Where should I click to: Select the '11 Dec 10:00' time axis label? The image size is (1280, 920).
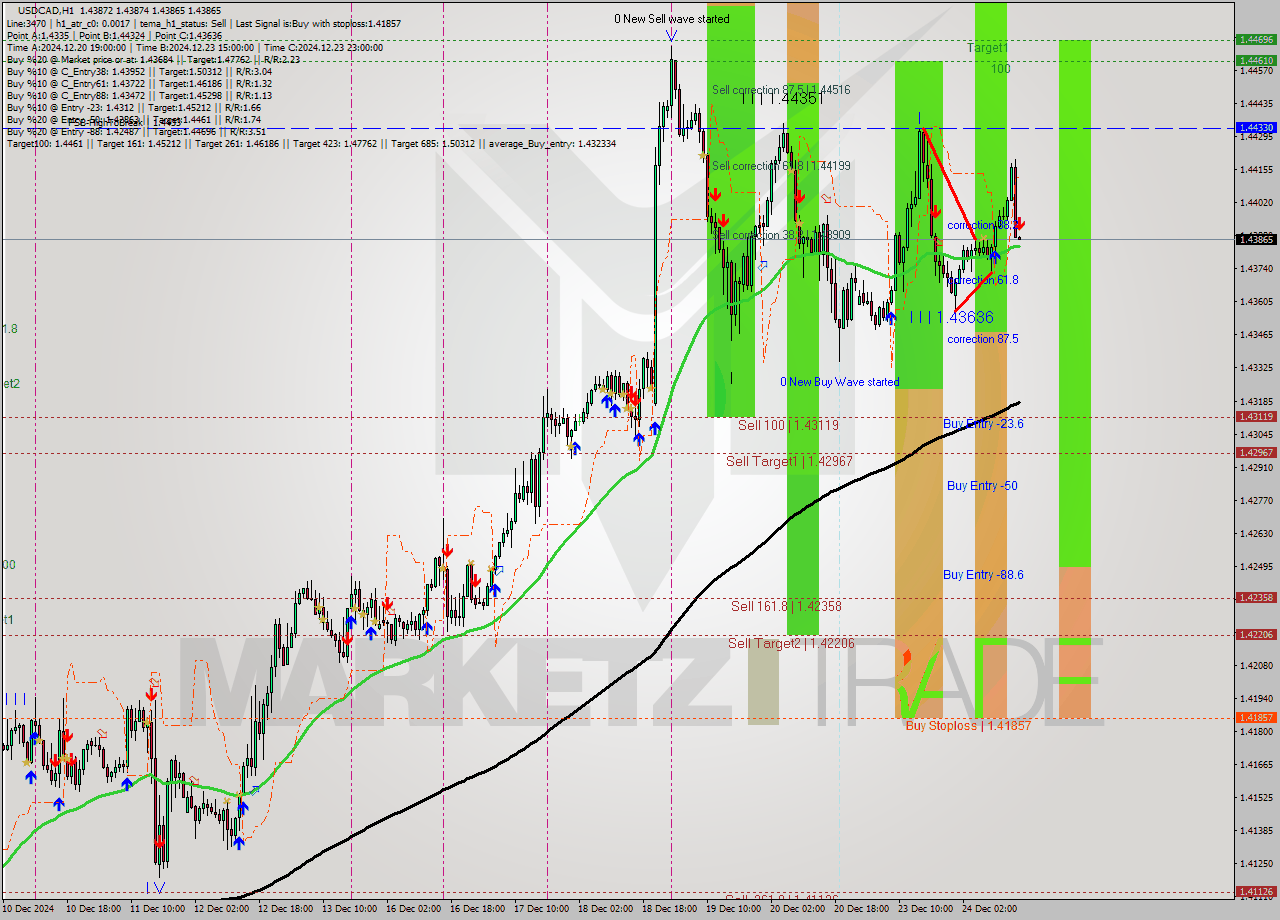159,909
